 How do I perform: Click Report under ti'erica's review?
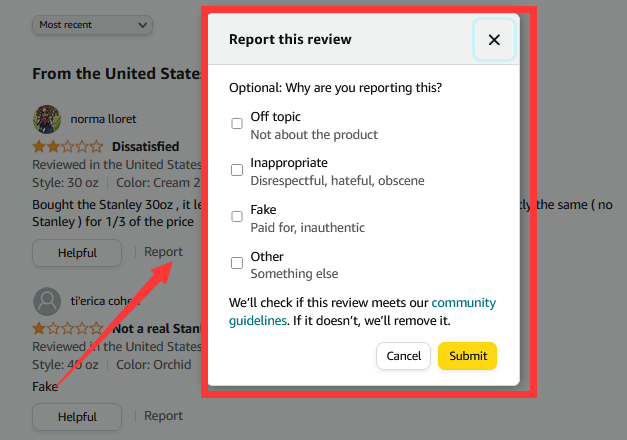pos(163,416)
